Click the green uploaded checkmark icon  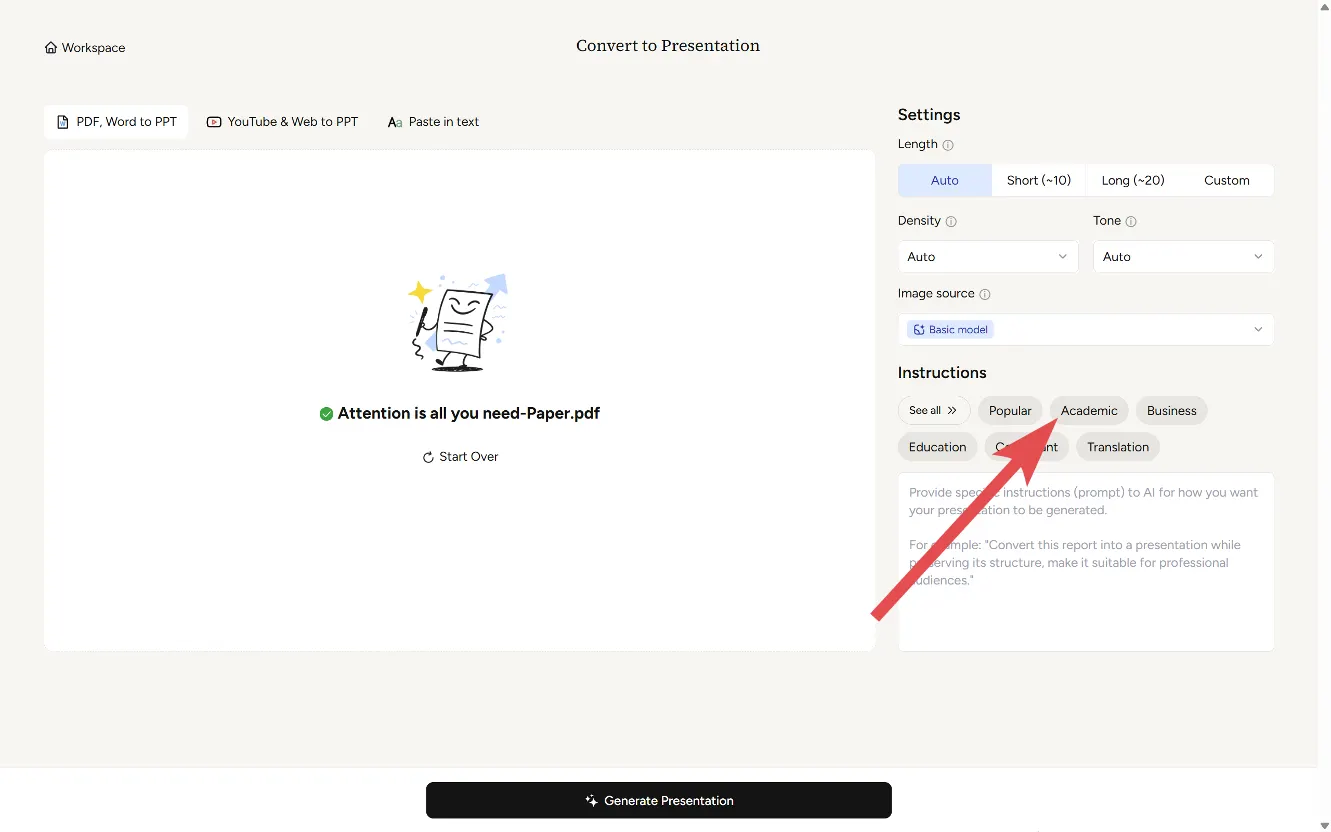click(326, 414)
